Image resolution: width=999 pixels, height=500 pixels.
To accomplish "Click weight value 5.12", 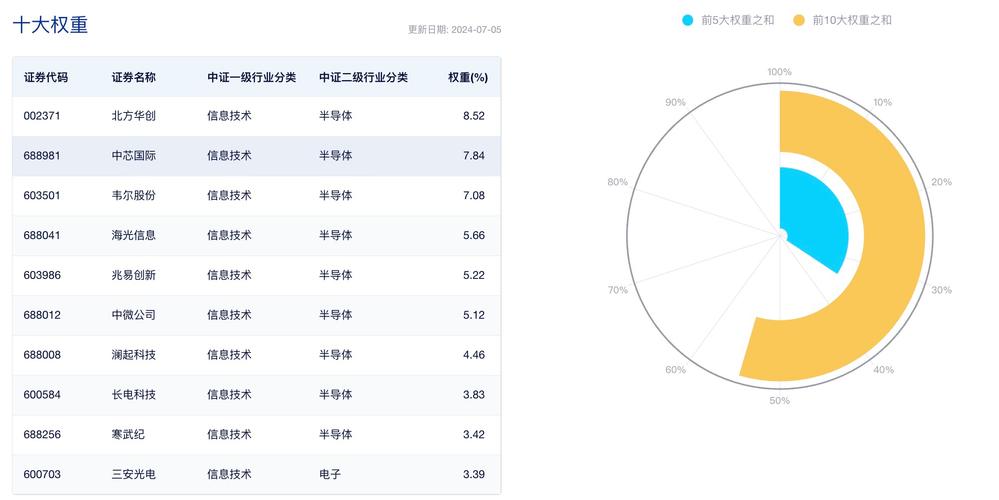I will click(x=474, y=315).
